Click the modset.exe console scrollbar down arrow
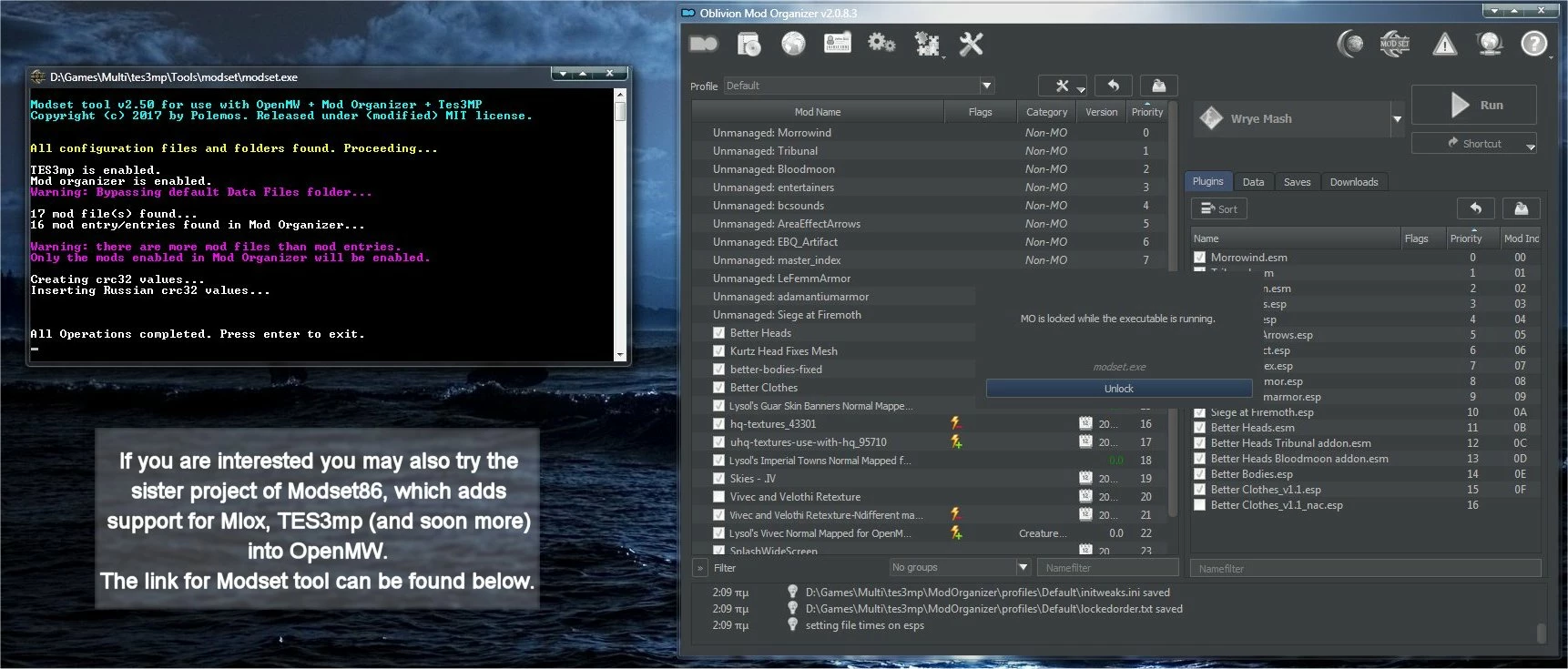The image size is (1568, 669). pos(620,355)
